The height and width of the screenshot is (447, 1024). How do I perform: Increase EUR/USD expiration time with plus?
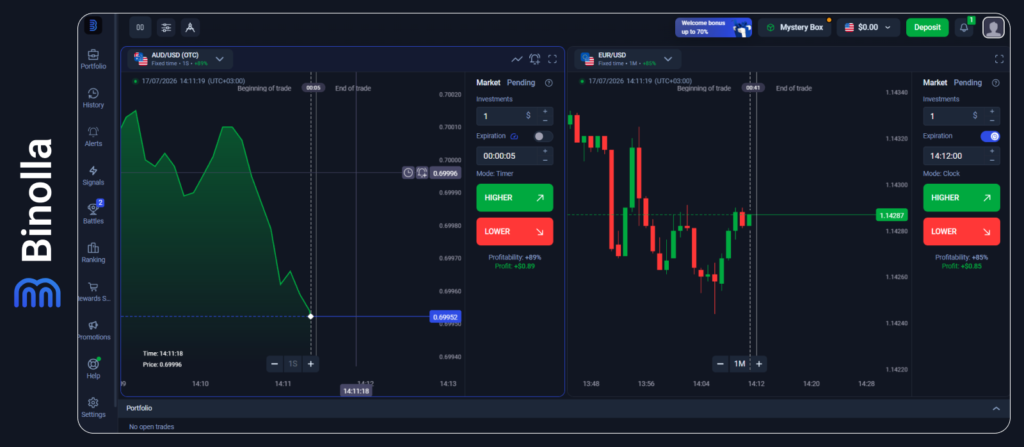coord(992,151)
